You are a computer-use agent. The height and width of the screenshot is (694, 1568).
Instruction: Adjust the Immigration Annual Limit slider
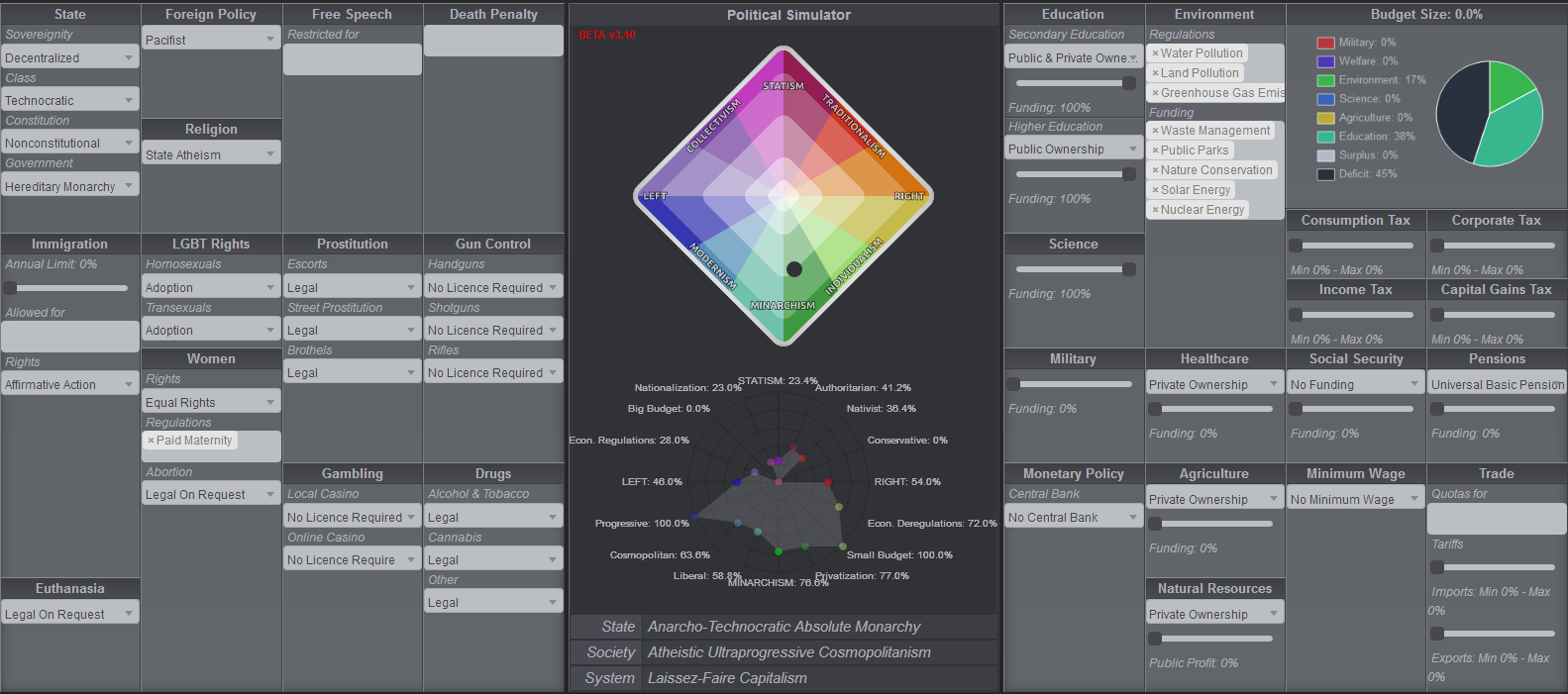coord(66,288)
